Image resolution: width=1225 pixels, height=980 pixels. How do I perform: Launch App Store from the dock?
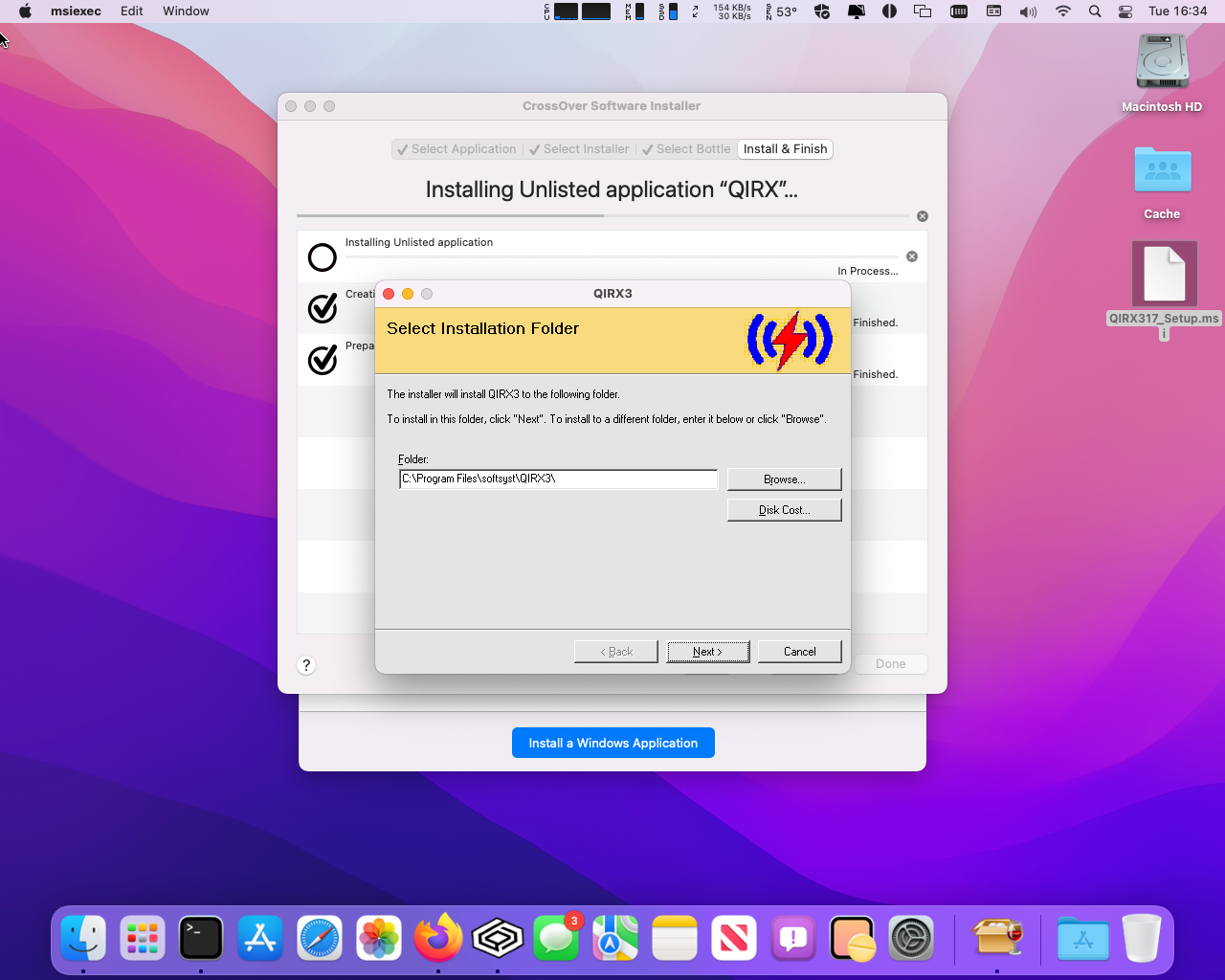click(x=260, y=938)
